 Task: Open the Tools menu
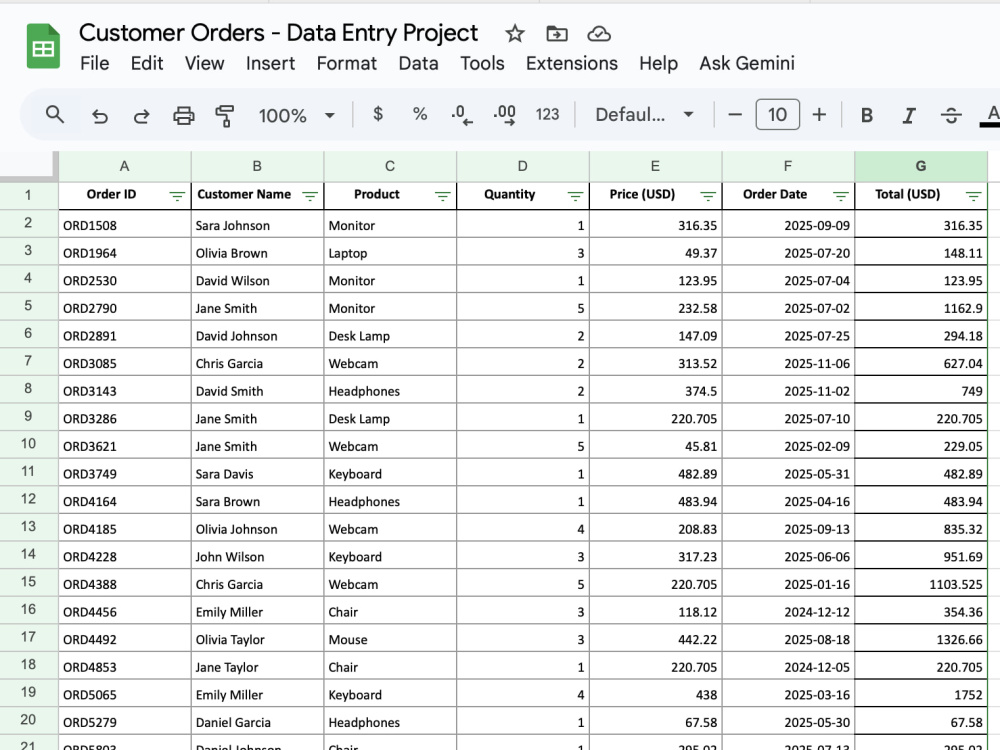click(x=482, y=63)
